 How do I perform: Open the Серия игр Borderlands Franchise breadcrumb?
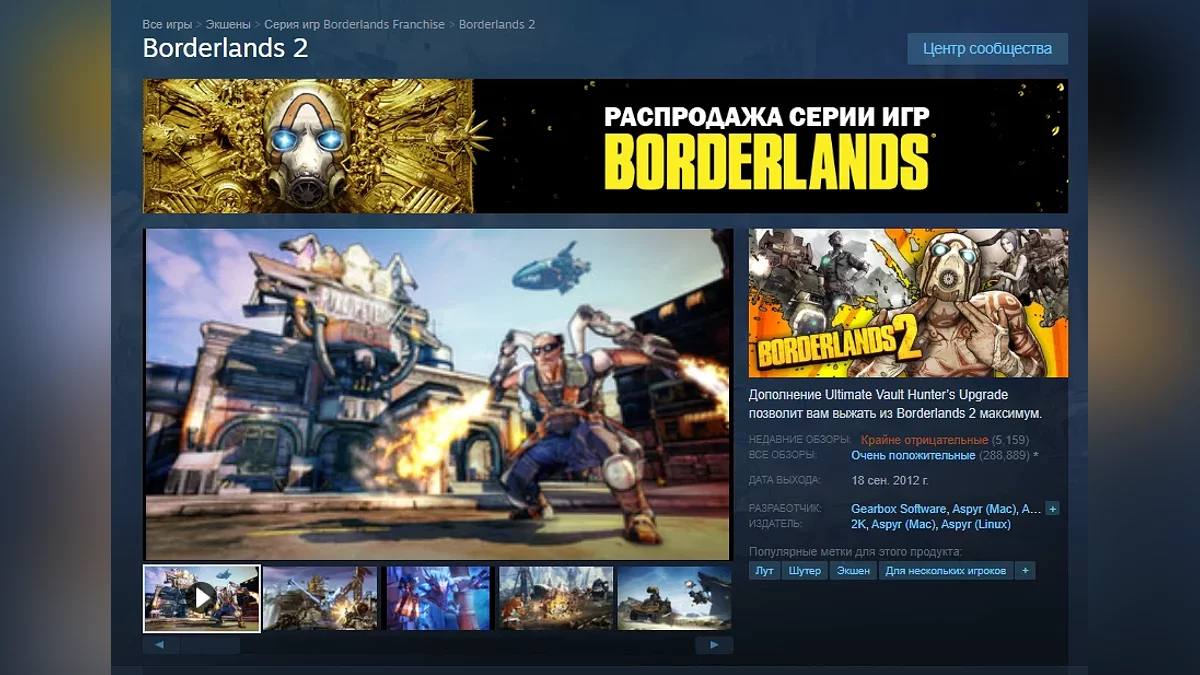[x=355, y=24]
